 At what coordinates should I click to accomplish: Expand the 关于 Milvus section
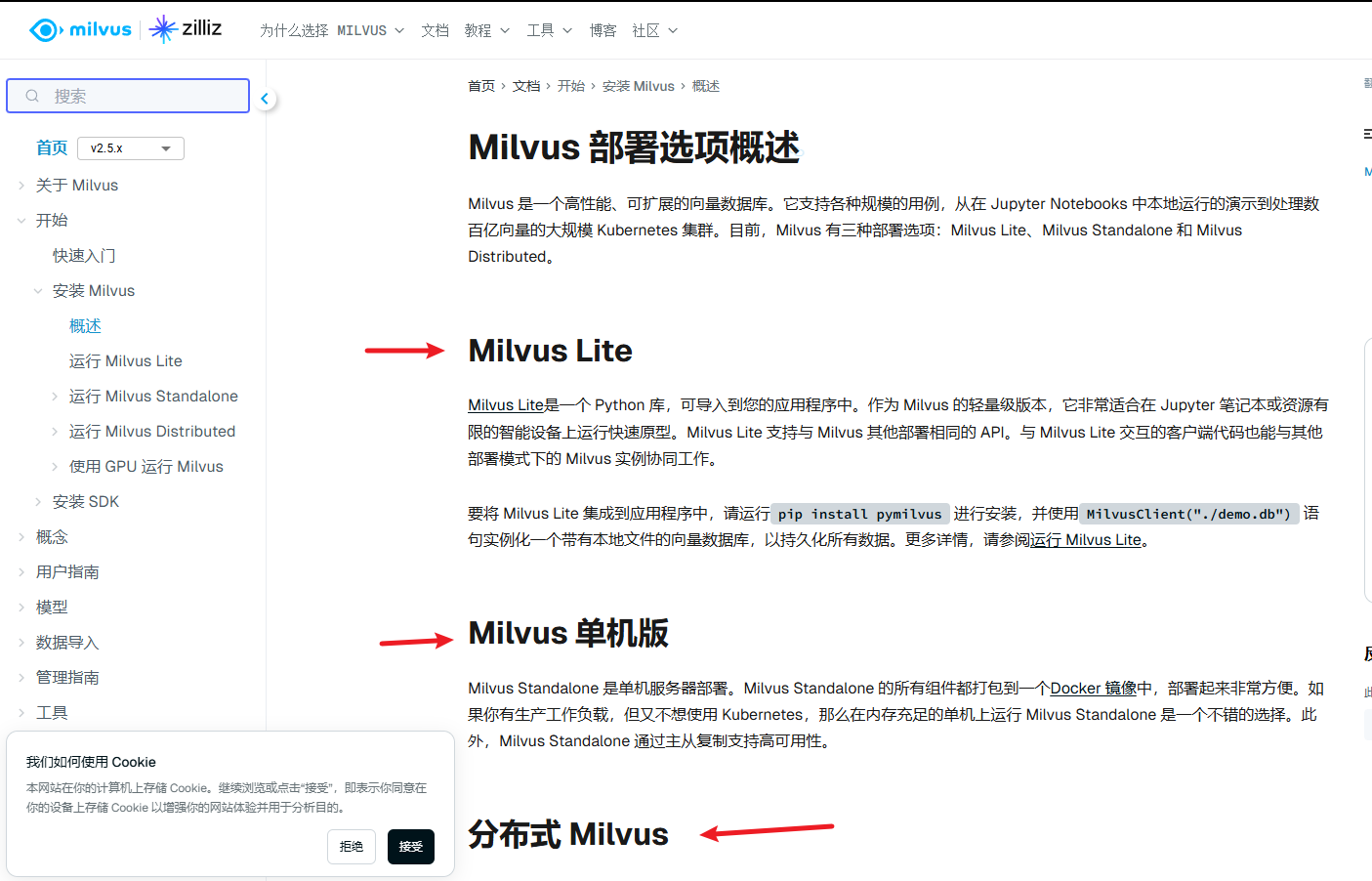pyautogui.click(x=21, y=186)
